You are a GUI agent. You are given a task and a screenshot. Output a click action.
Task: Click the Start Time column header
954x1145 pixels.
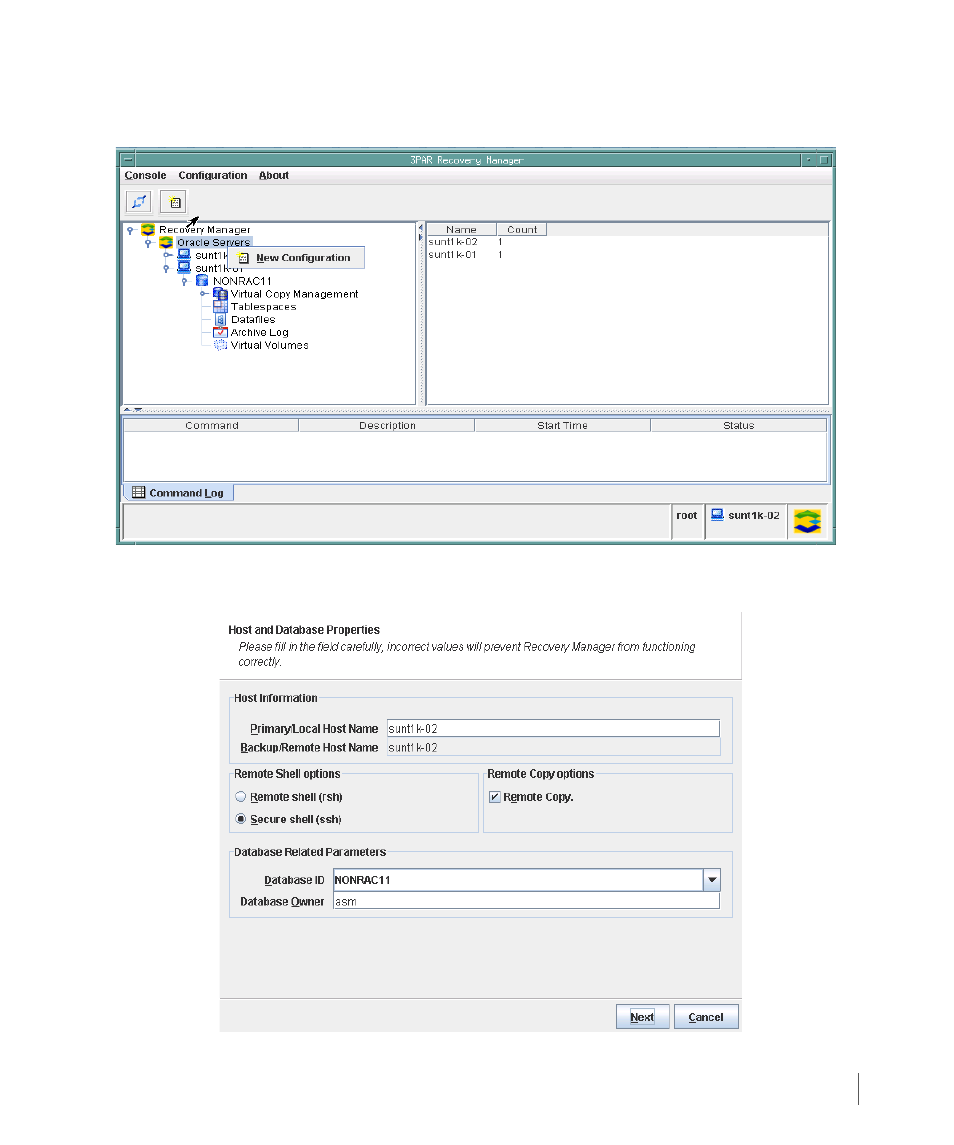[562, 426]
